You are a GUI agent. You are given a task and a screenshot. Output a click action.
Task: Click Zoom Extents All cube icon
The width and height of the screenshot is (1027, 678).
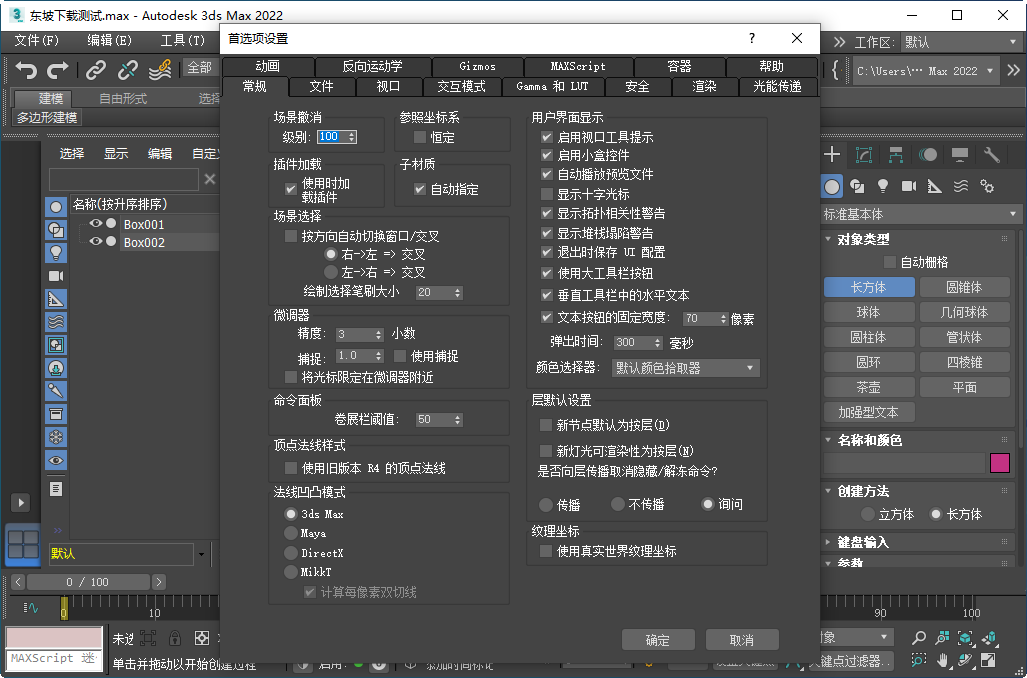(x=965, y=638)
